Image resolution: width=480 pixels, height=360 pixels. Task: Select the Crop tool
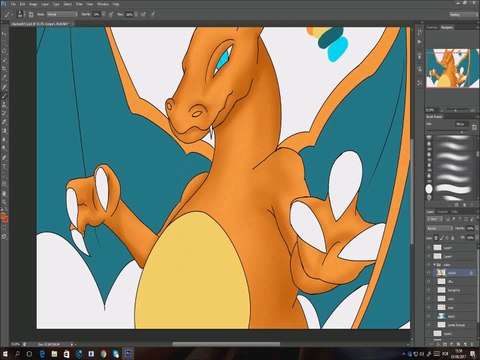point(4,69)
